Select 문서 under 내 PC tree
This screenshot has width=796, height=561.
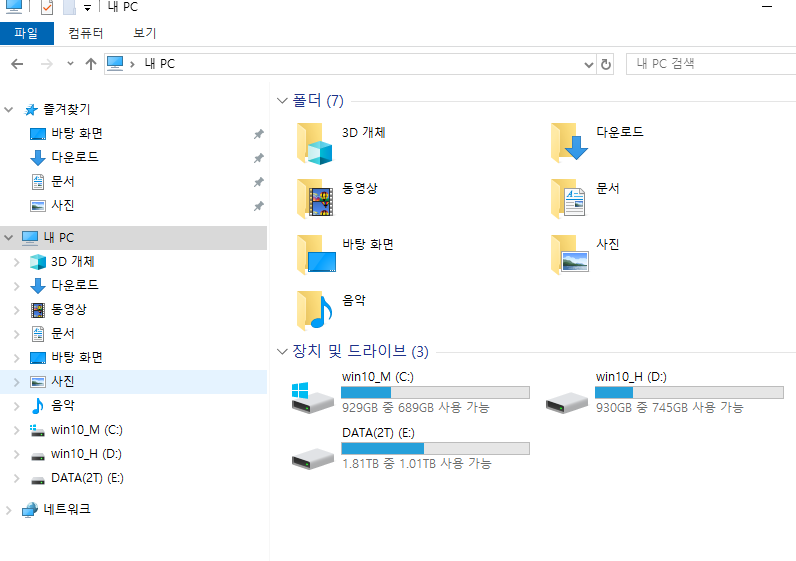coord(63,334)
